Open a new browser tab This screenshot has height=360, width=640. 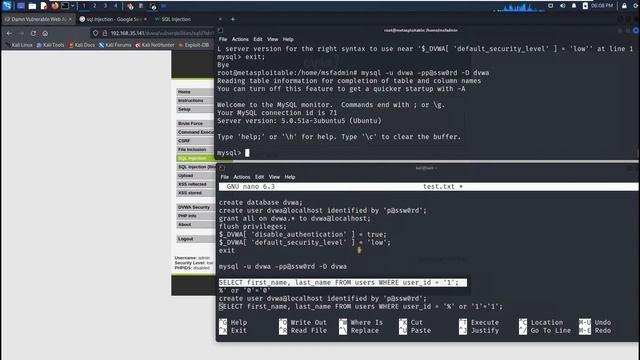point(233,19)
